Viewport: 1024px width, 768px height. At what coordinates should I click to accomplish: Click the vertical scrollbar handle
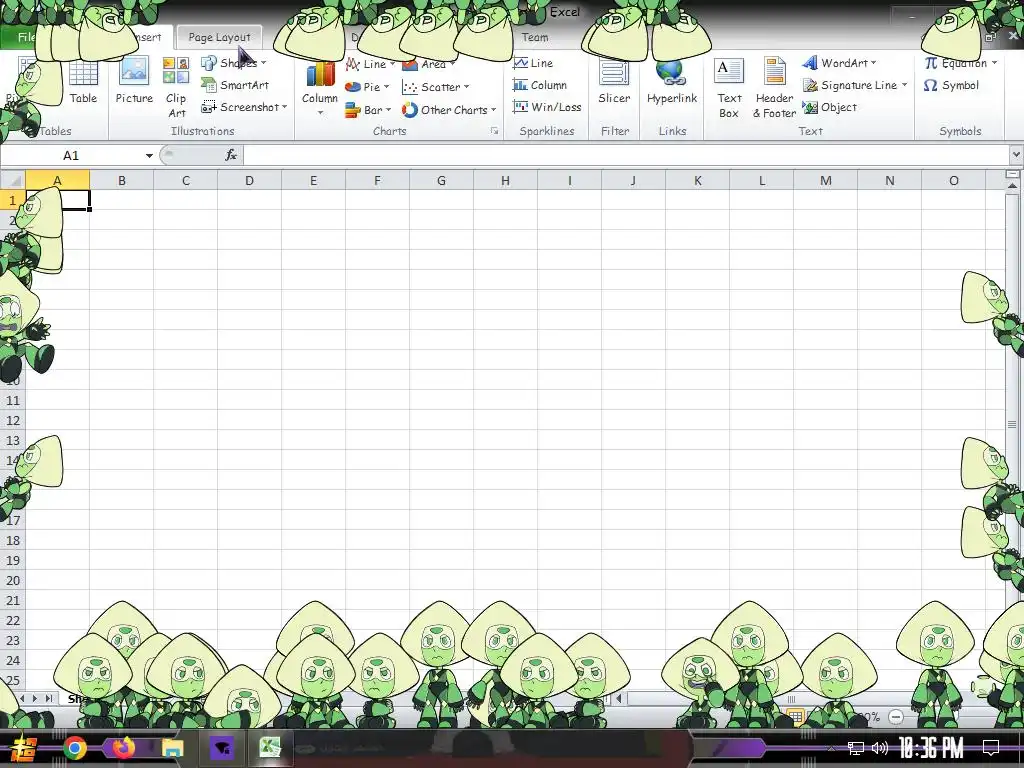pos(1012,424)
